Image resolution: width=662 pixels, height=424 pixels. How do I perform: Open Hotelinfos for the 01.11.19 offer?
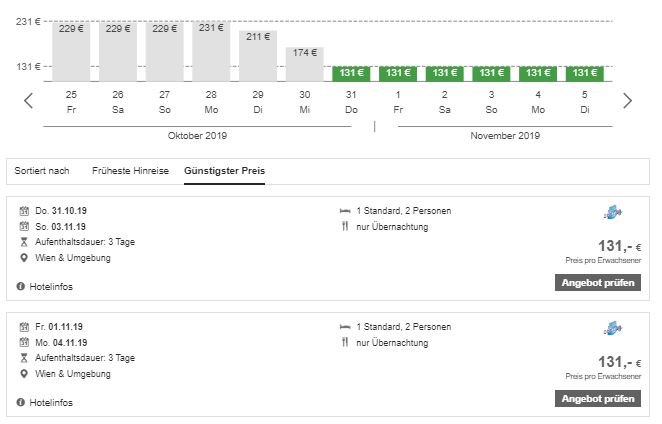coord(50,403)
